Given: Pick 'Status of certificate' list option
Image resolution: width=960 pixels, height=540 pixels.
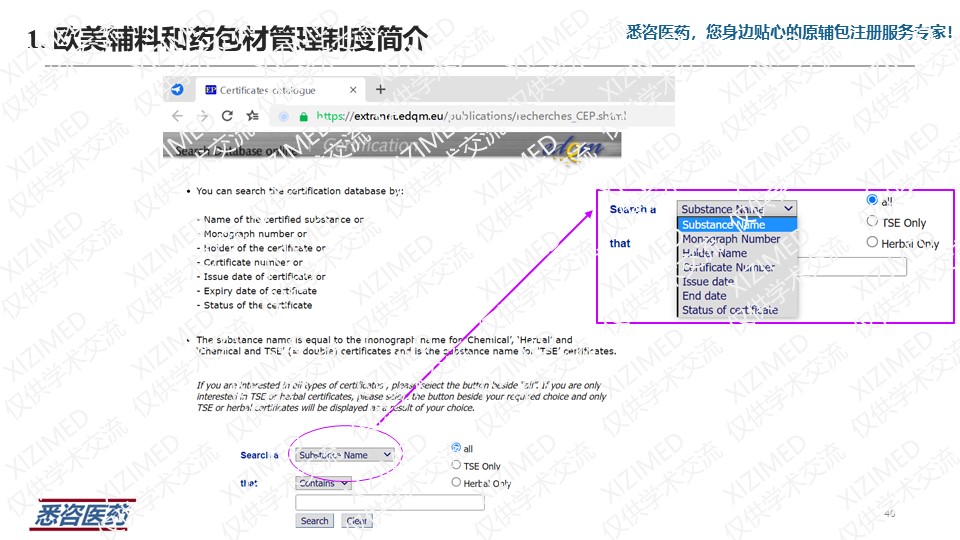Looking at the screenshot, I should [x=729, y=310].
